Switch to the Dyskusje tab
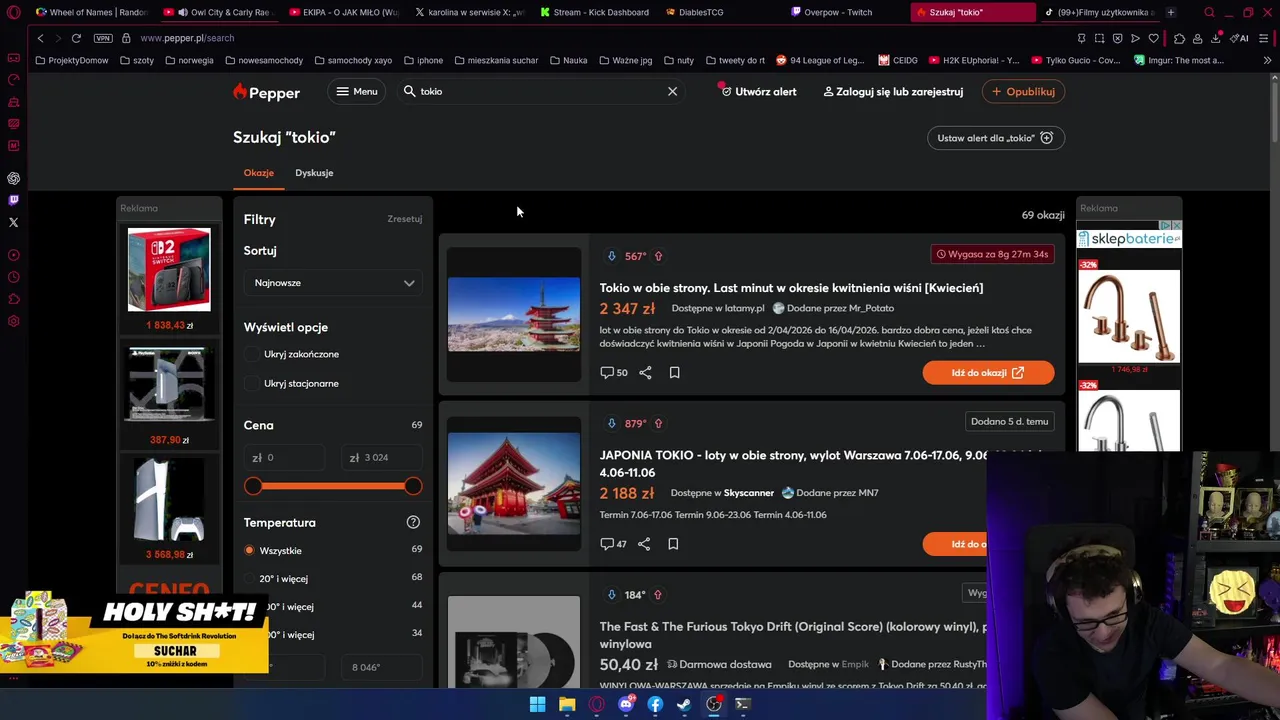 (314, 173)
